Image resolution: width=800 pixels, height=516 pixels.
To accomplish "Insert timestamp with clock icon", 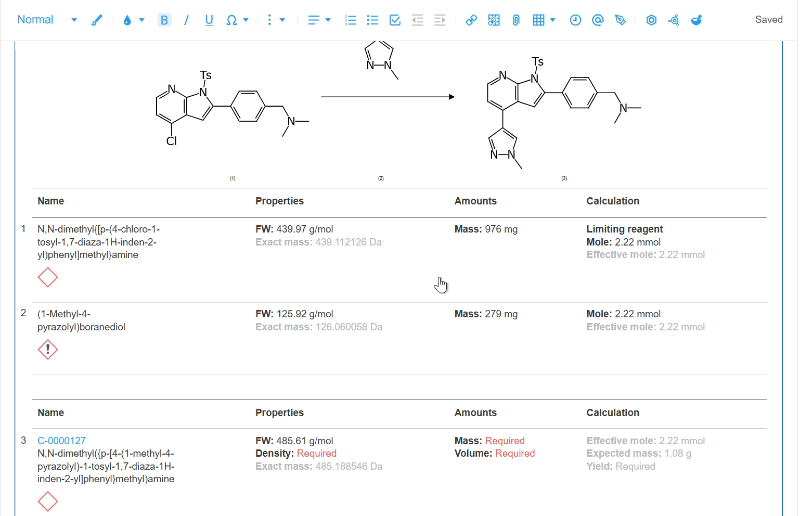I will [575, 20].
